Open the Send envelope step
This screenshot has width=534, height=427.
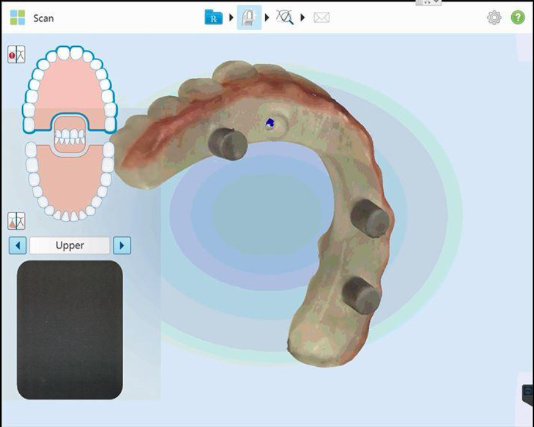(321, 17)
